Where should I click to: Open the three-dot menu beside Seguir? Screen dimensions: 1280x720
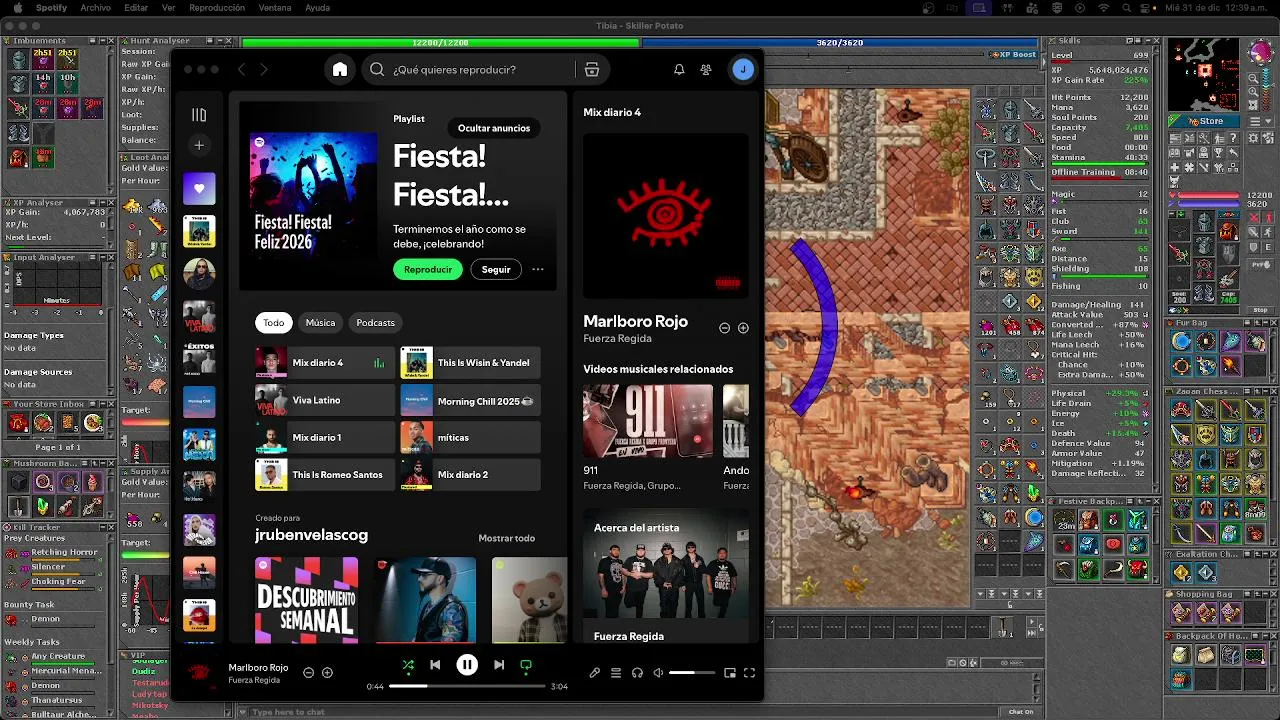coord(538,269)
